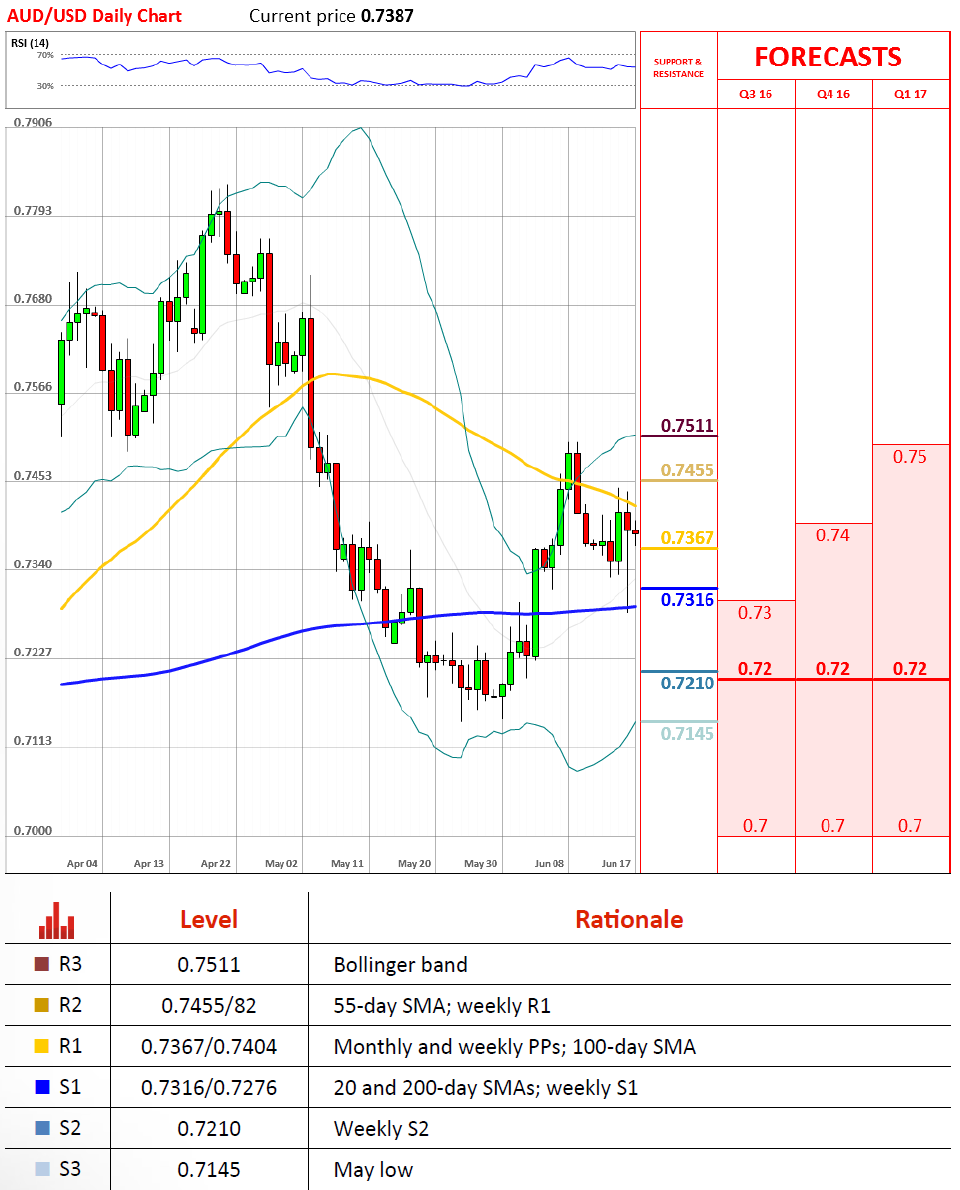The height and width of the screenshot is (1190, 960).
Task: Click the Apr 13 date axis label
Action: tap(149, 864)
